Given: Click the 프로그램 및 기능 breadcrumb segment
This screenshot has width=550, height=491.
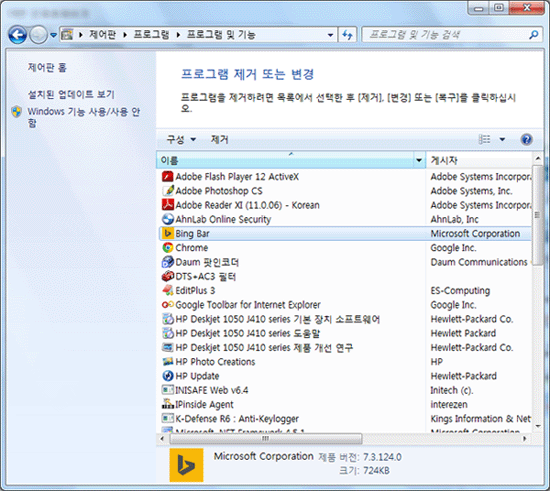Looking at the screenshot, I should 221,35.
